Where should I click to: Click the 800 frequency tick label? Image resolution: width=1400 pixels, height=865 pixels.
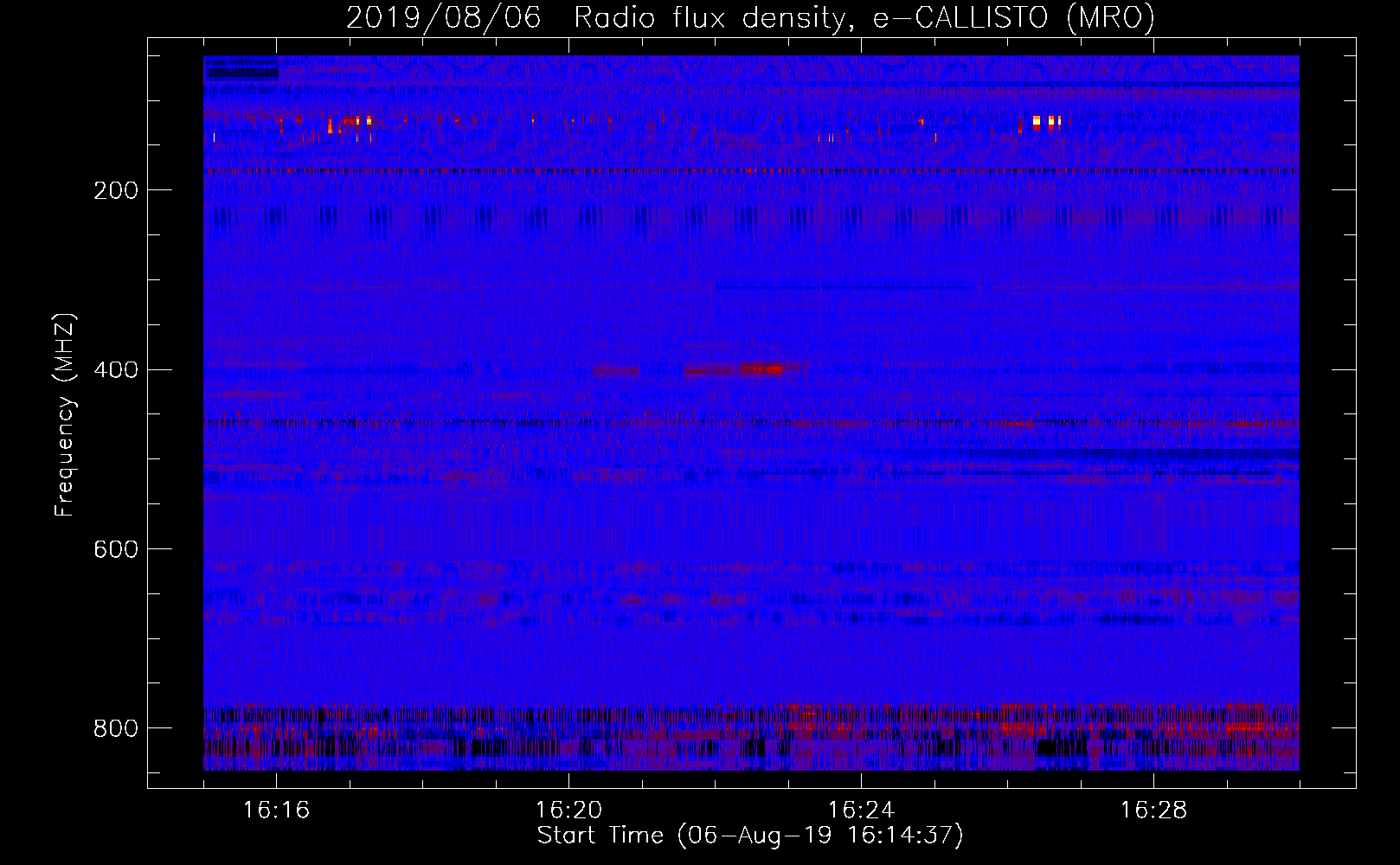click(x=115, y=728)
